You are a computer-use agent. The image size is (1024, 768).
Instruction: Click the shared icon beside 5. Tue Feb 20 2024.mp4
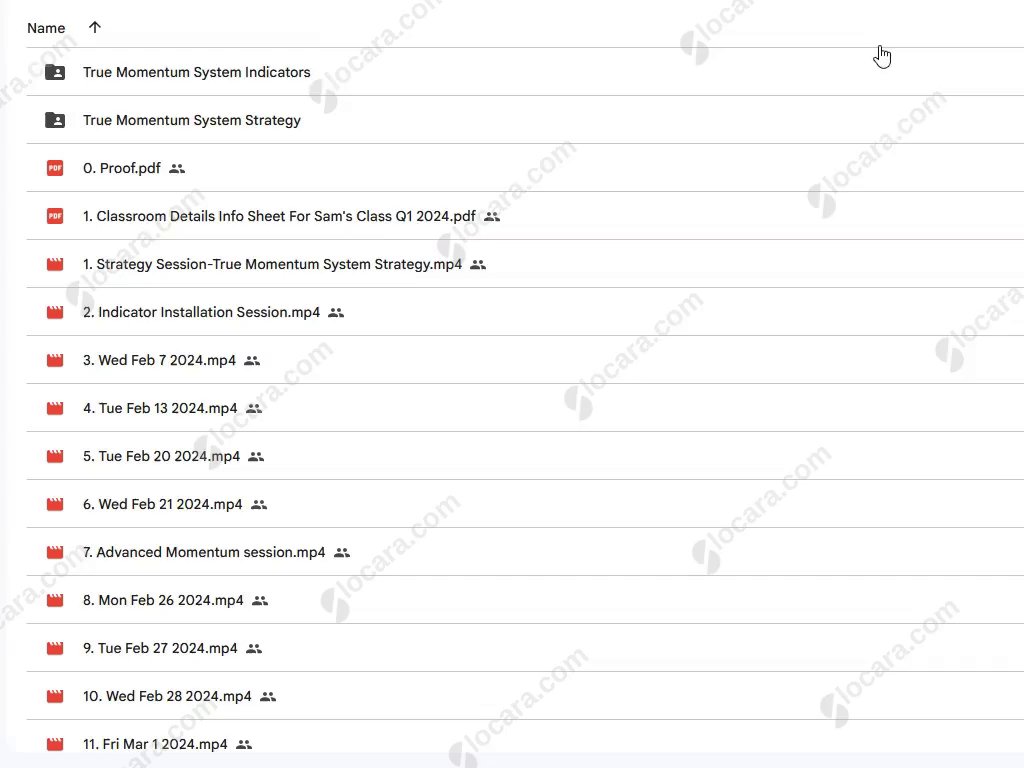point(256,456)
